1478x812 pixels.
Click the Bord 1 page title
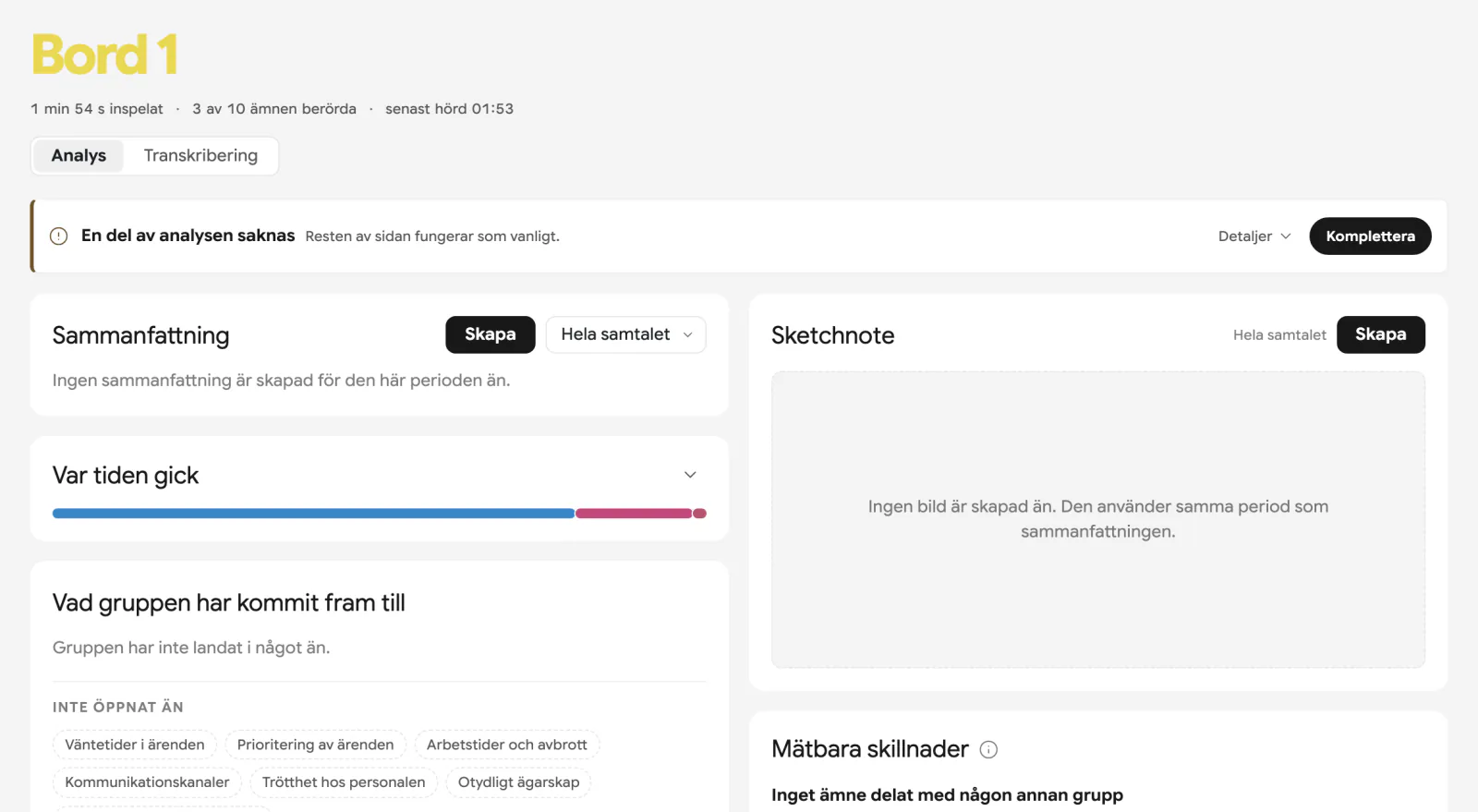(x=104, y=55)
